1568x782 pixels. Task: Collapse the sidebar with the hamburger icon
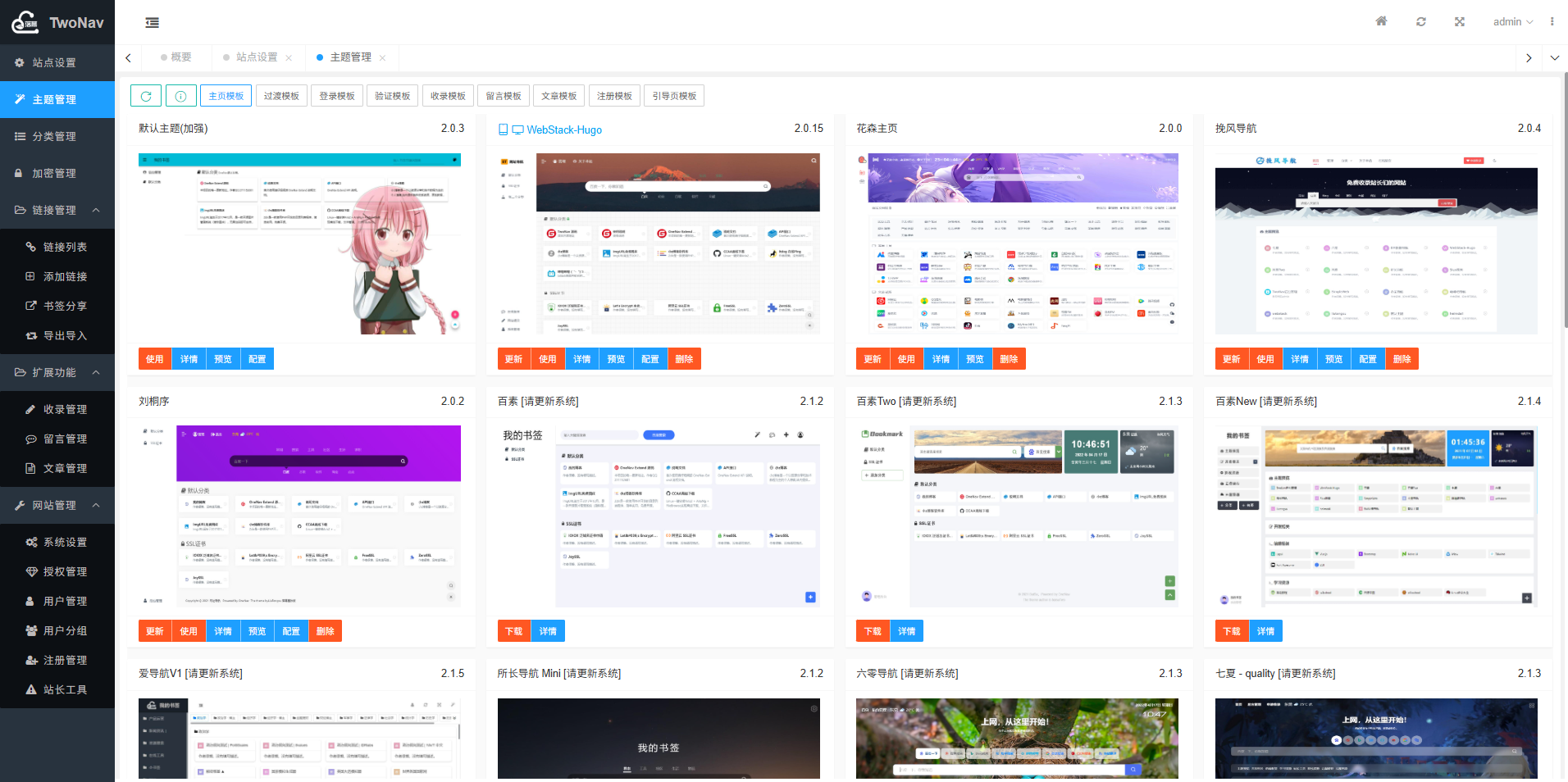pyautogui.click(x=152, y=24)
